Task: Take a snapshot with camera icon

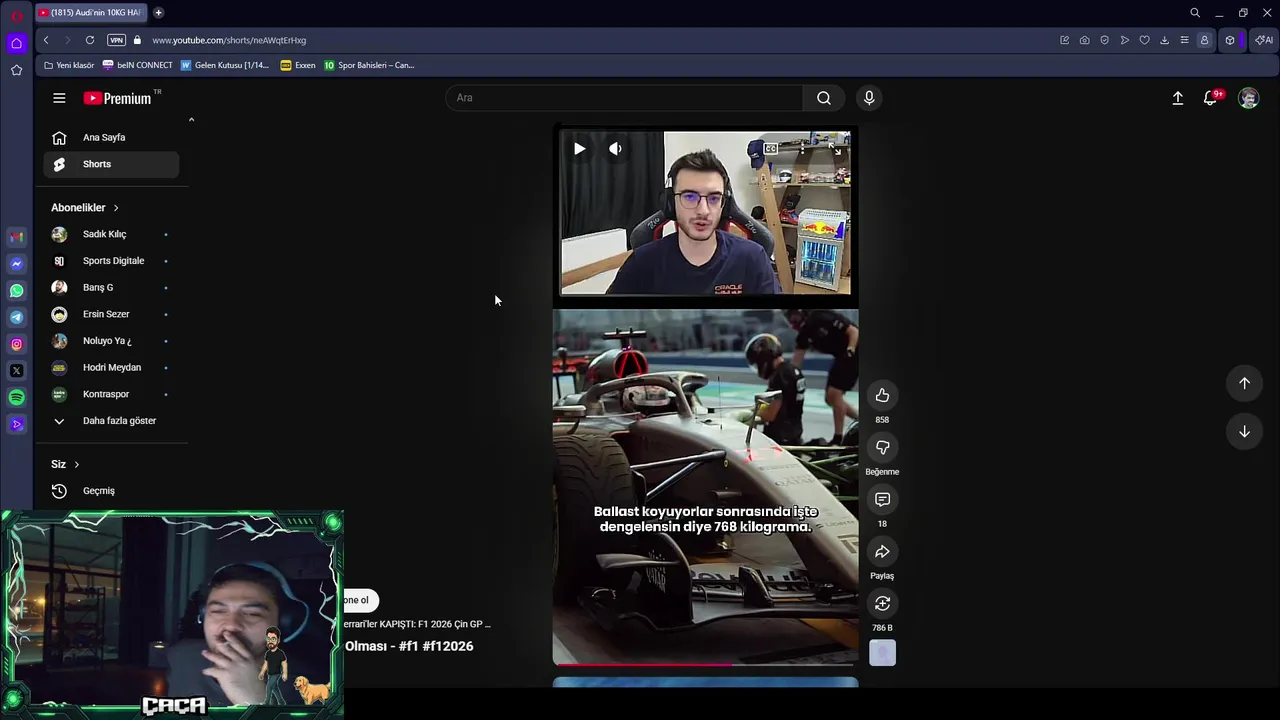Action: [x=1084, y=40]
